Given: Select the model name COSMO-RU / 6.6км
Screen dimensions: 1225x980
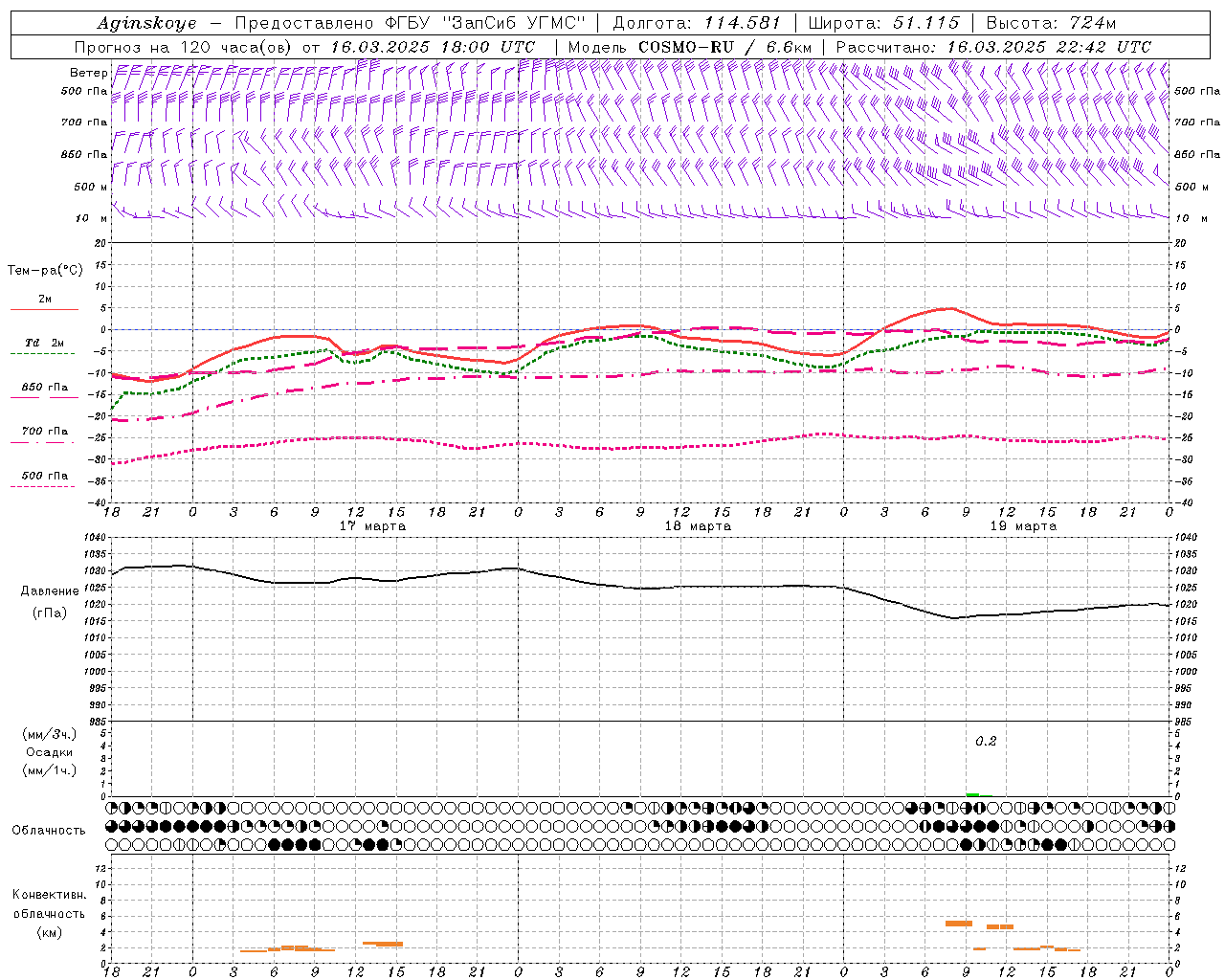Looking at the screenshot, I should point(724,47).
